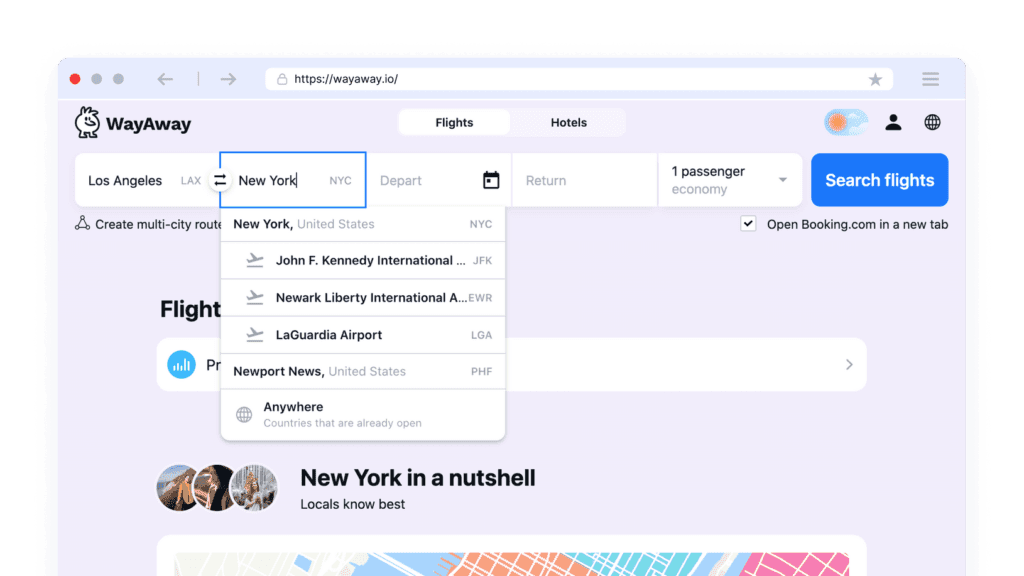Click the Search flights button
1024x576 pixels.
pyautogui.click(x=879, y=180)
